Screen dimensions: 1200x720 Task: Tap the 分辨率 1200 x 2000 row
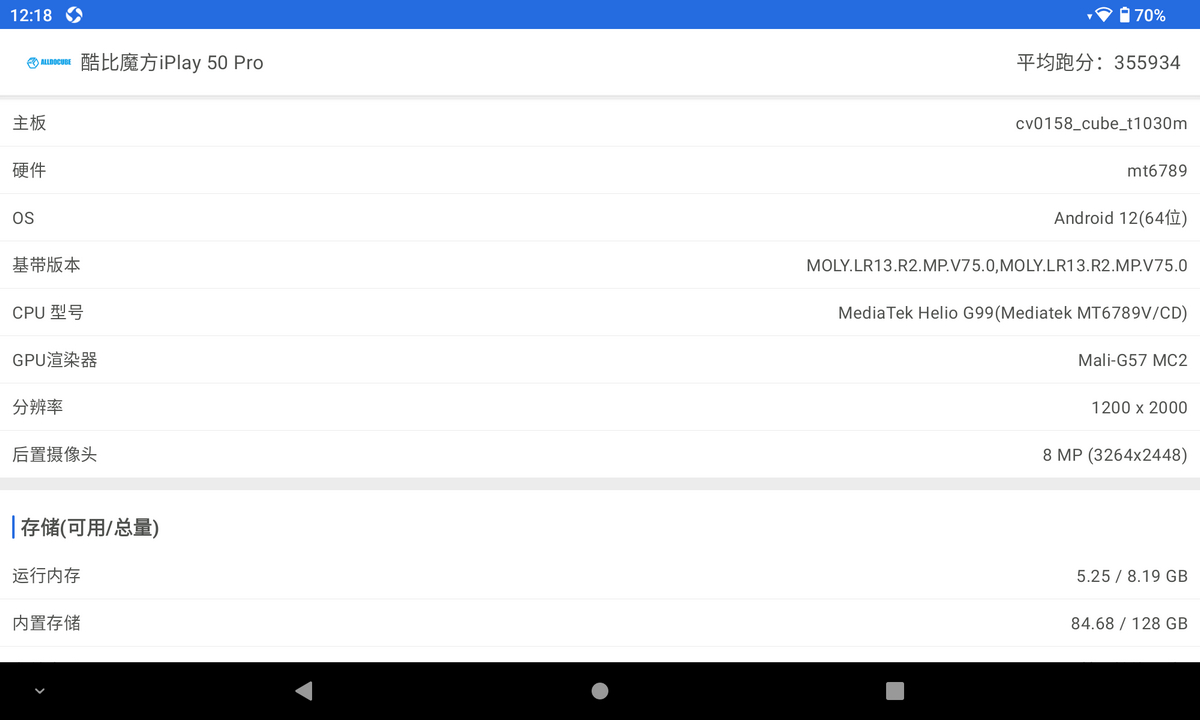(x=600, y=407)
